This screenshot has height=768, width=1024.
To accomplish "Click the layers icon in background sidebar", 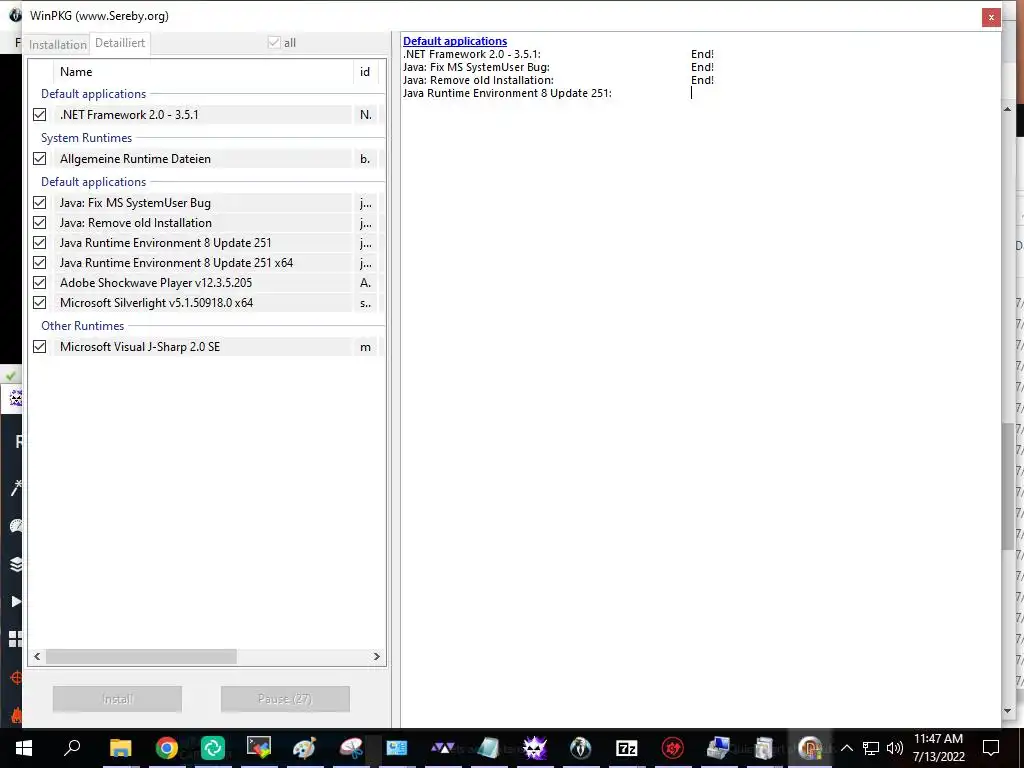I will pos(16,564).
